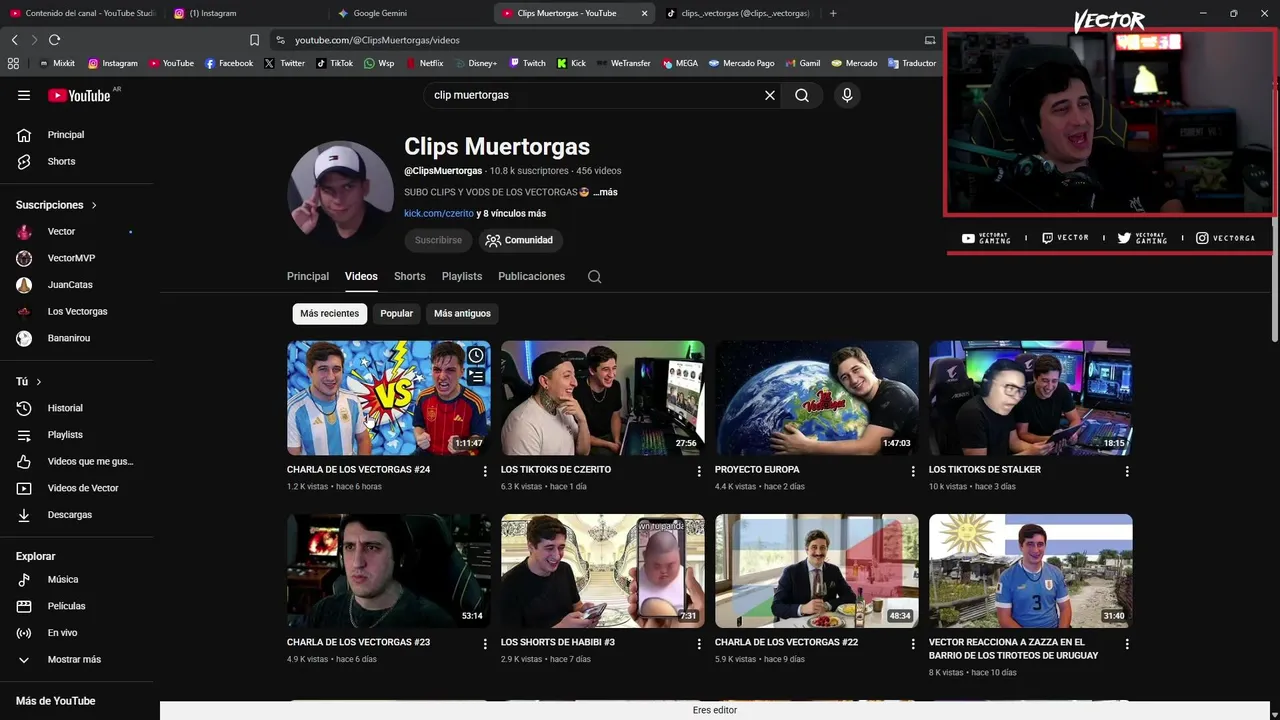Viewport: 1280px width, 720px height.
Task: Open Los Vectorgas subscription channel
Action: pos(78,312)
